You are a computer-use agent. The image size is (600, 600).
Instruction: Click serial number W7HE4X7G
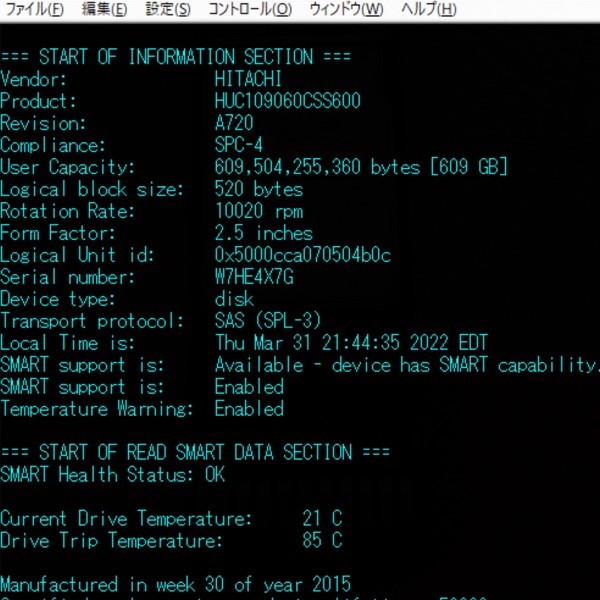click(254, 277)
